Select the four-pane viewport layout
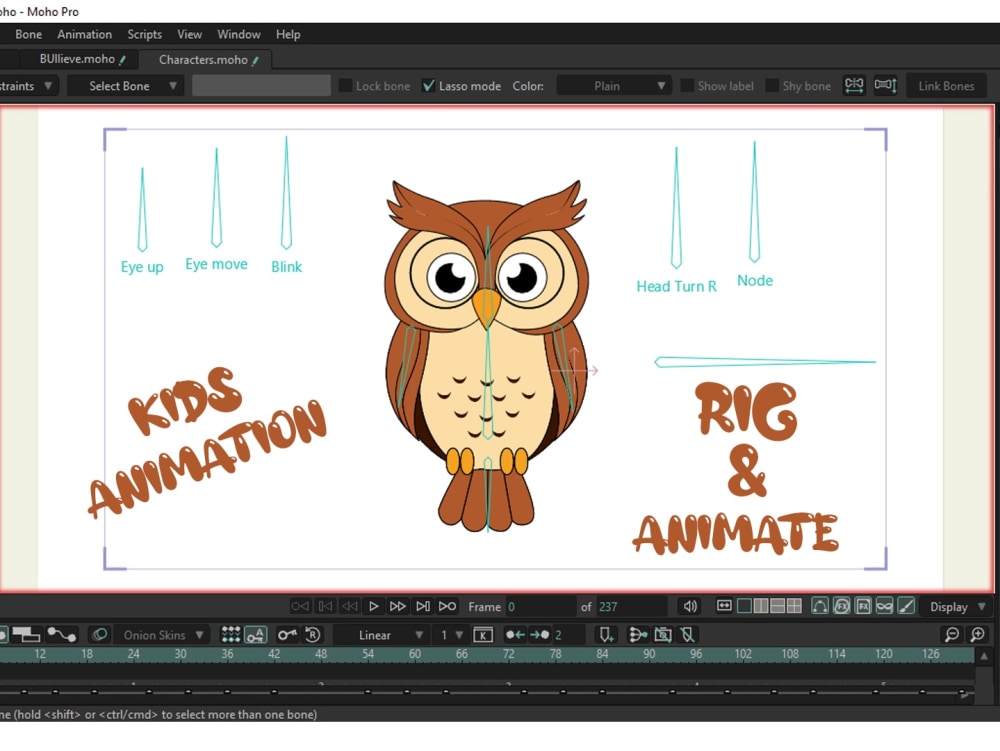The height and width of the screenshot is (751, 1000). (794, 606)
